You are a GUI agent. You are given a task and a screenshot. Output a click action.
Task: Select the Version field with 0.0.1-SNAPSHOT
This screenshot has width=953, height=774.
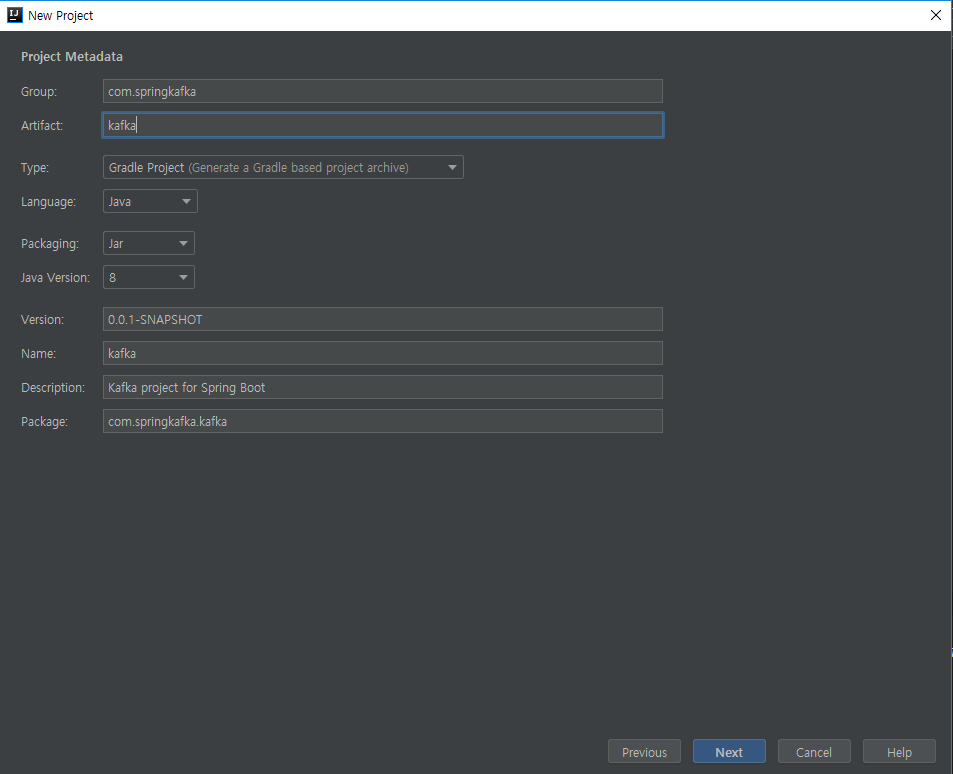(x=383, y=319)
